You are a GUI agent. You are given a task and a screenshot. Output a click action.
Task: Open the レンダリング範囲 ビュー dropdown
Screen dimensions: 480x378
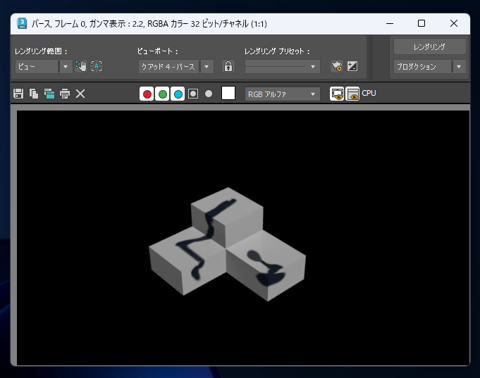pyautogui.click(x=43, y=67)
